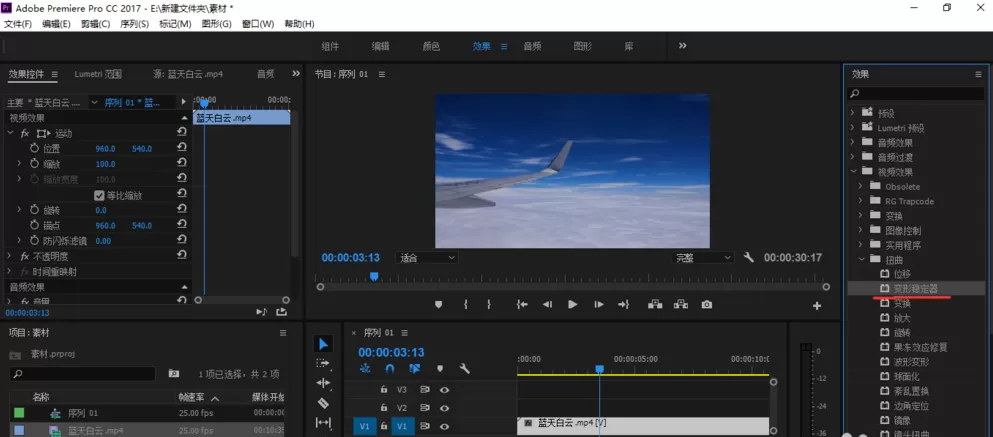The image size is (993, 437).
Task: Click the Add Marker icon in Program monitor
Action: click(x=438, y=305)
